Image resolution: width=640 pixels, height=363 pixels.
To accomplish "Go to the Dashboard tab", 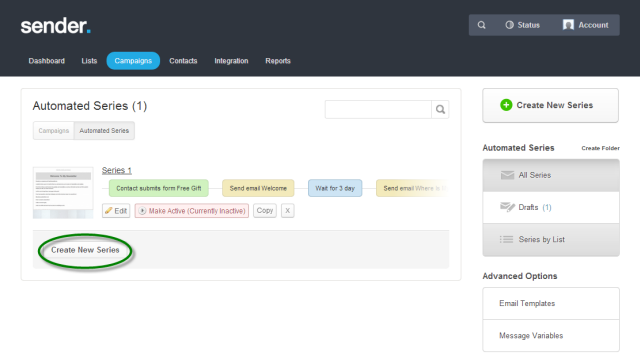I will point(47,61).
